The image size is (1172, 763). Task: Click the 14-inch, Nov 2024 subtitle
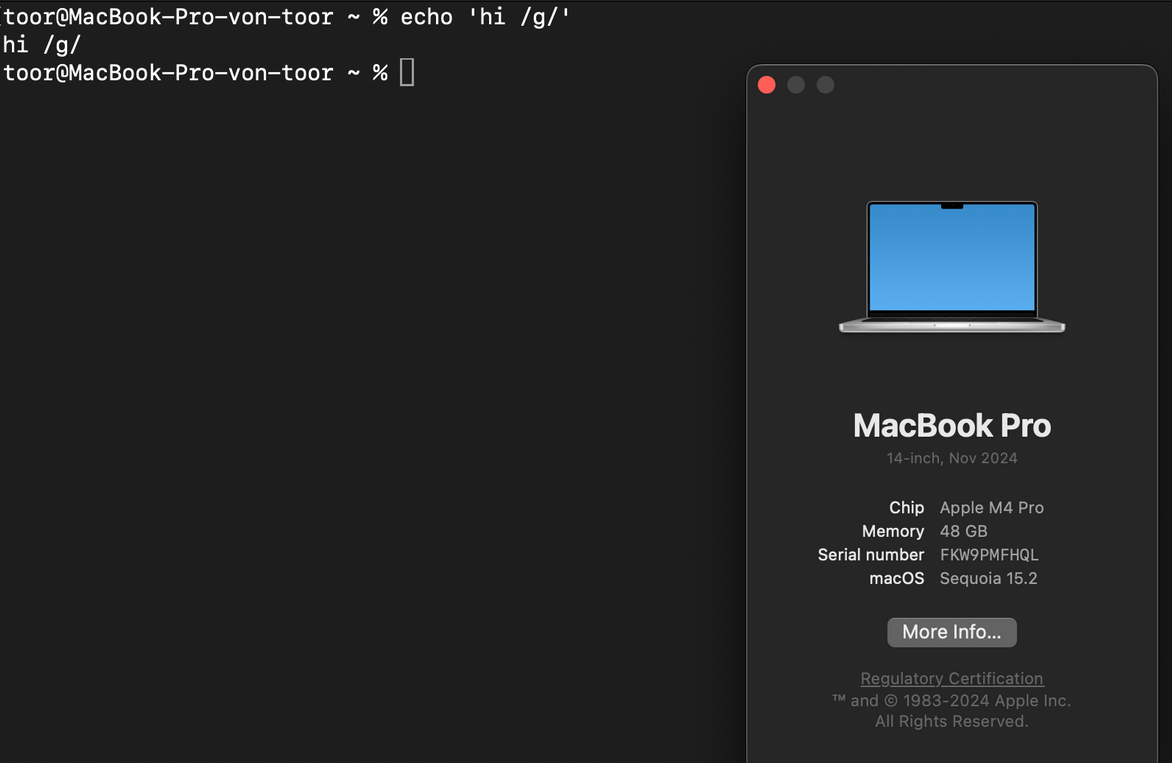(951, 458)
